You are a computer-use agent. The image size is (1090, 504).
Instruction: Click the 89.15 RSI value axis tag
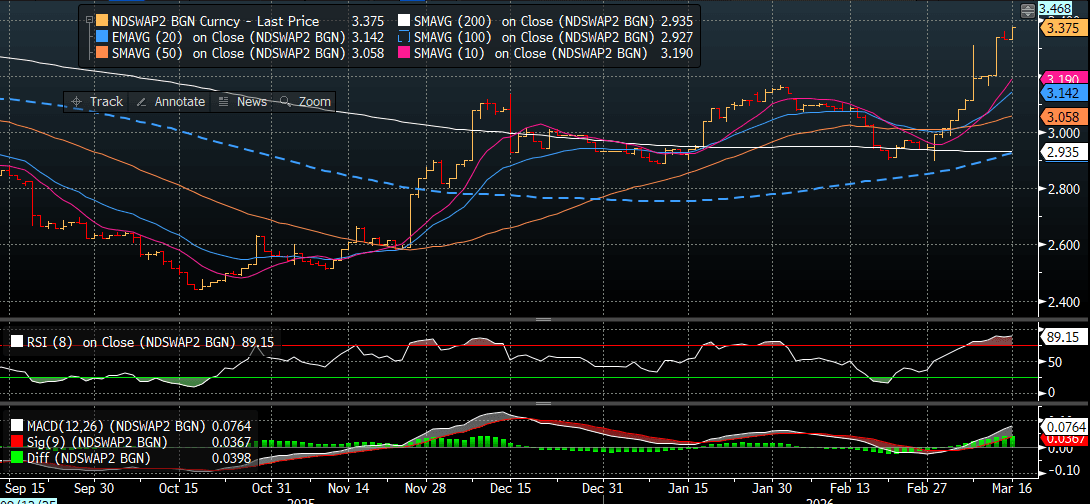tap(1059, 337)
